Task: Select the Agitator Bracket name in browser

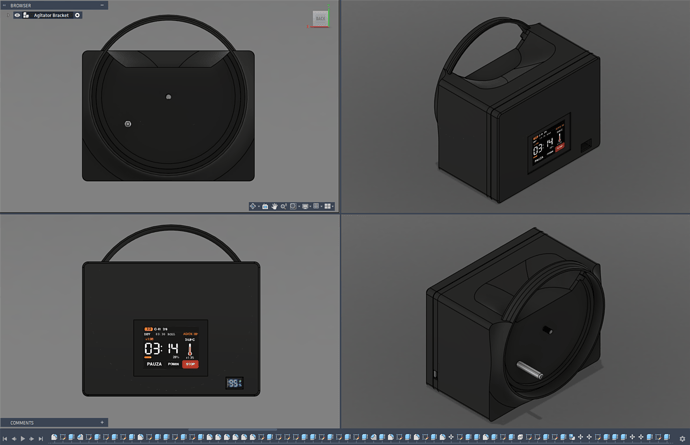Action: point(51,15)
